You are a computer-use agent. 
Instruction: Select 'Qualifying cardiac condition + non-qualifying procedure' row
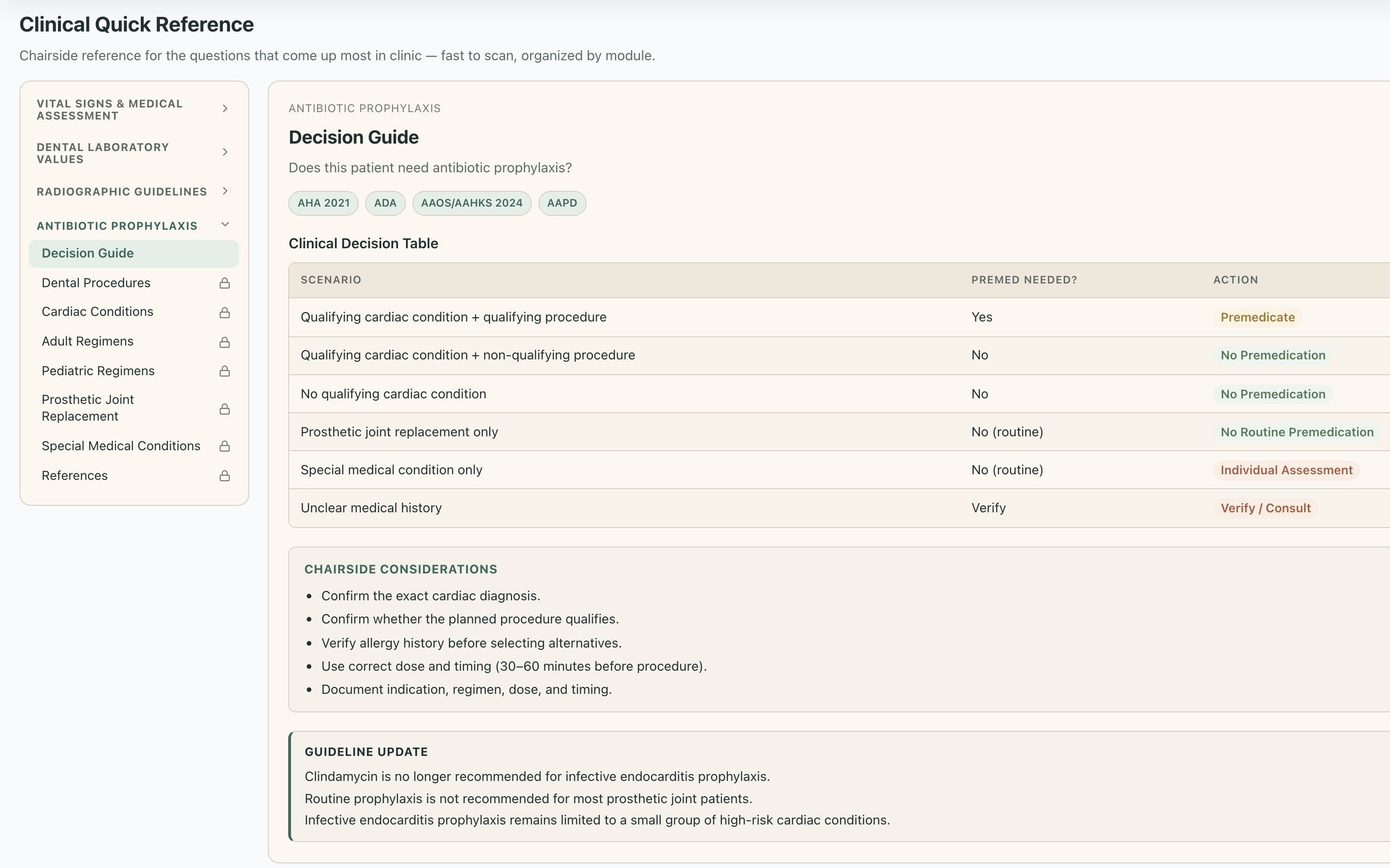click(840, 355)
